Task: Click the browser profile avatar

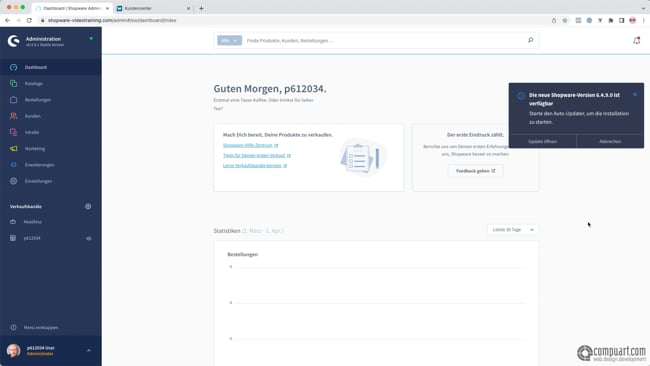Action: tap(633, 20)
